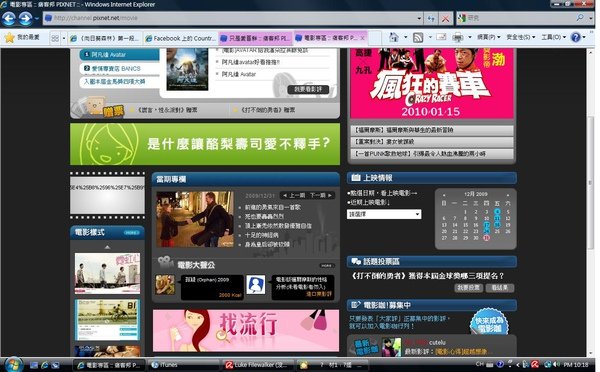
Task: Expand the address bar history dropdown
Action: click(419, 18)
